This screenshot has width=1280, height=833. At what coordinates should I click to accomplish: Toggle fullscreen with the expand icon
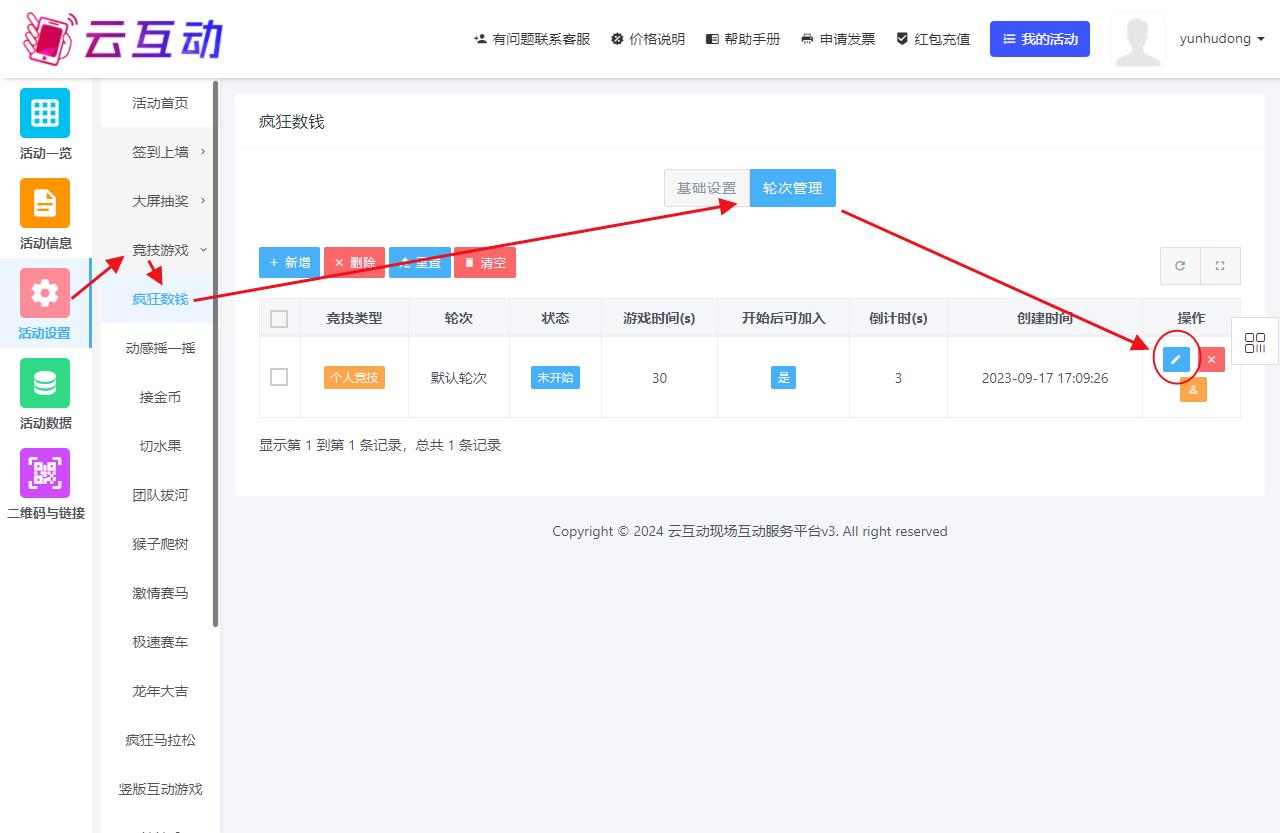pos(1220,266)
